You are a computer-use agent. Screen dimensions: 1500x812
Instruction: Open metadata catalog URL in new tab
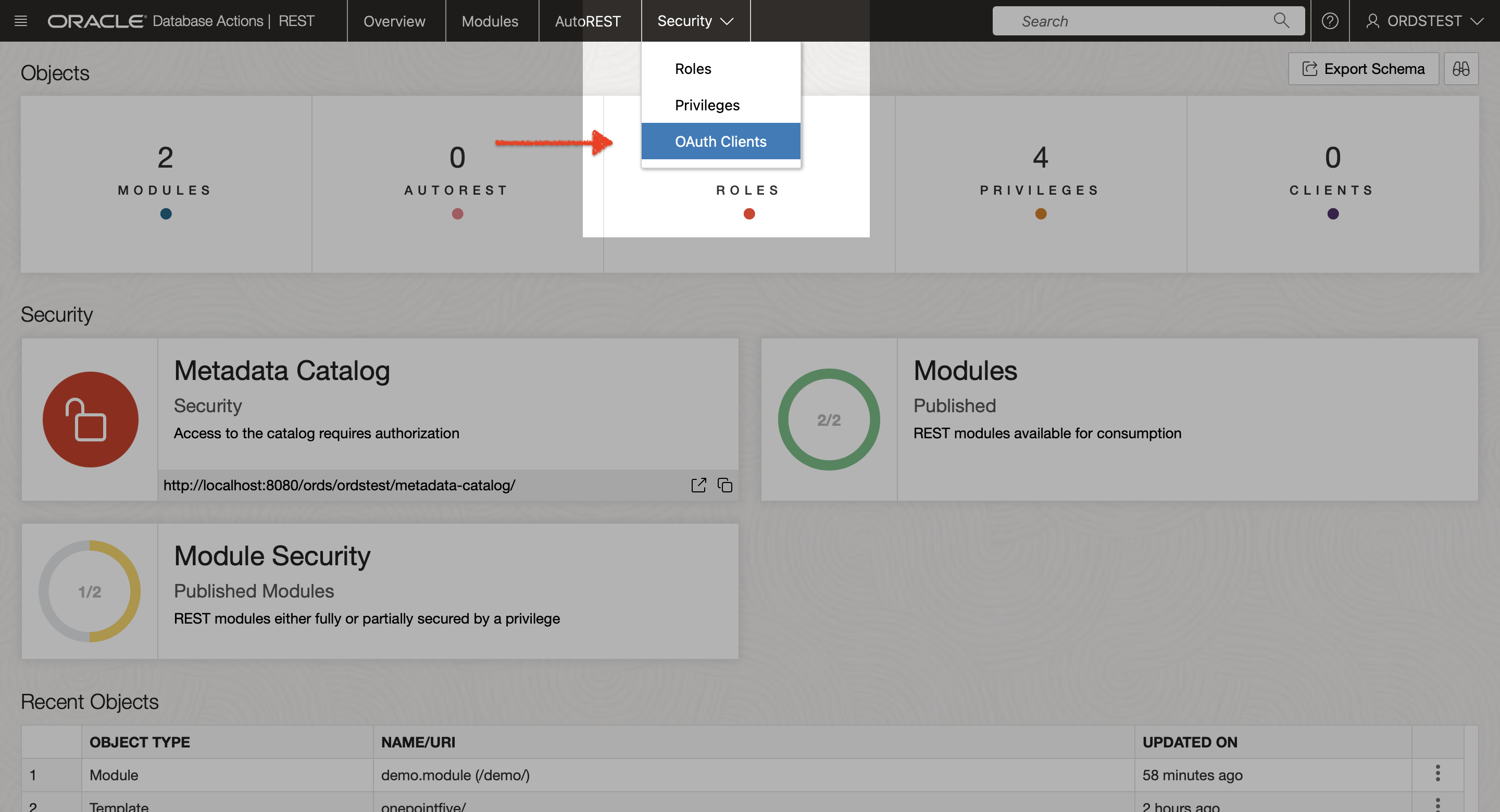[x=698, y=485]
